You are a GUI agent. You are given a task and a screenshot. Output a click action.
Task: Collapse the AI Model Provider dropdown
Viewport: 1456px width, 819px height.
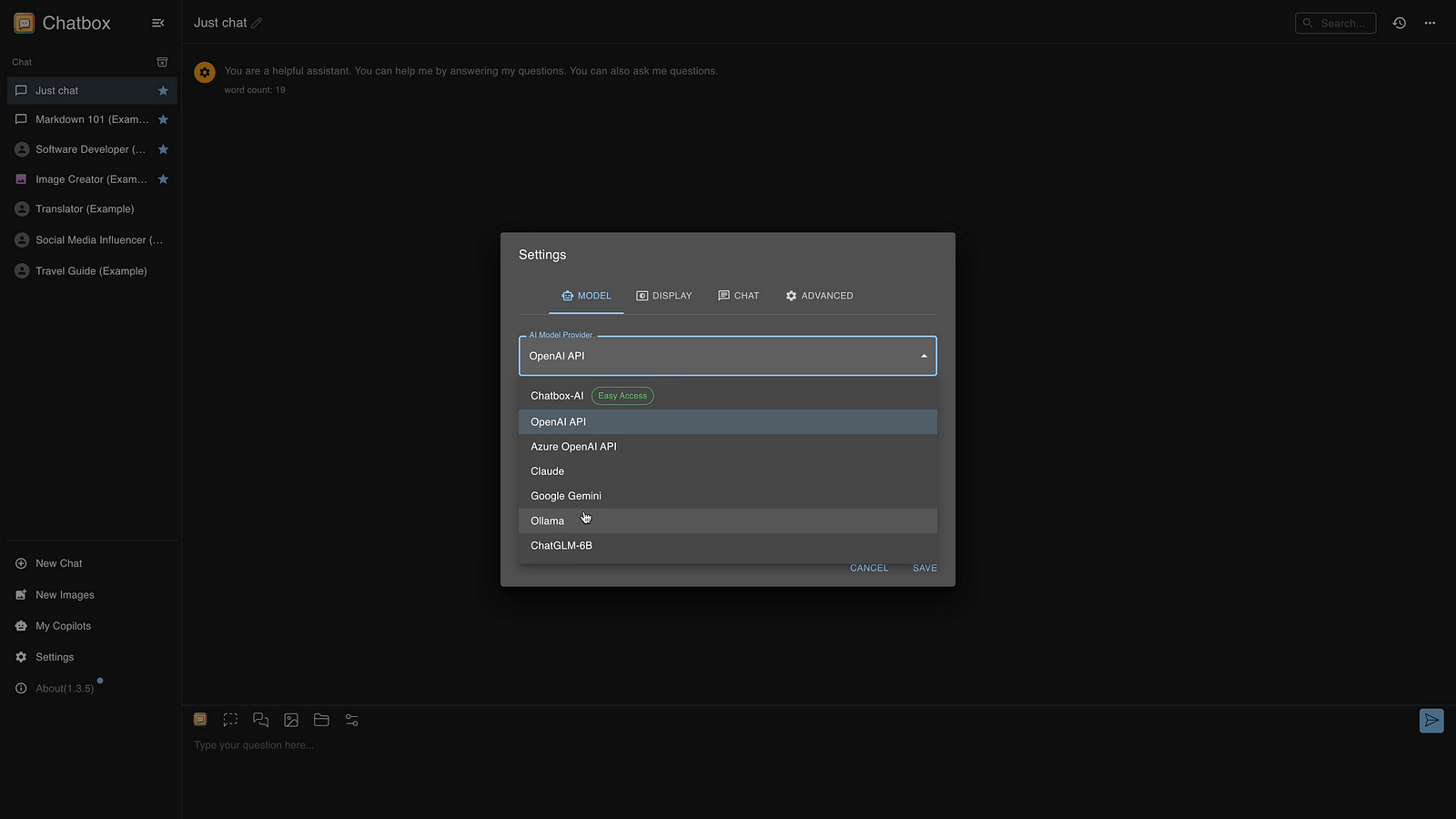pos(924,356)
